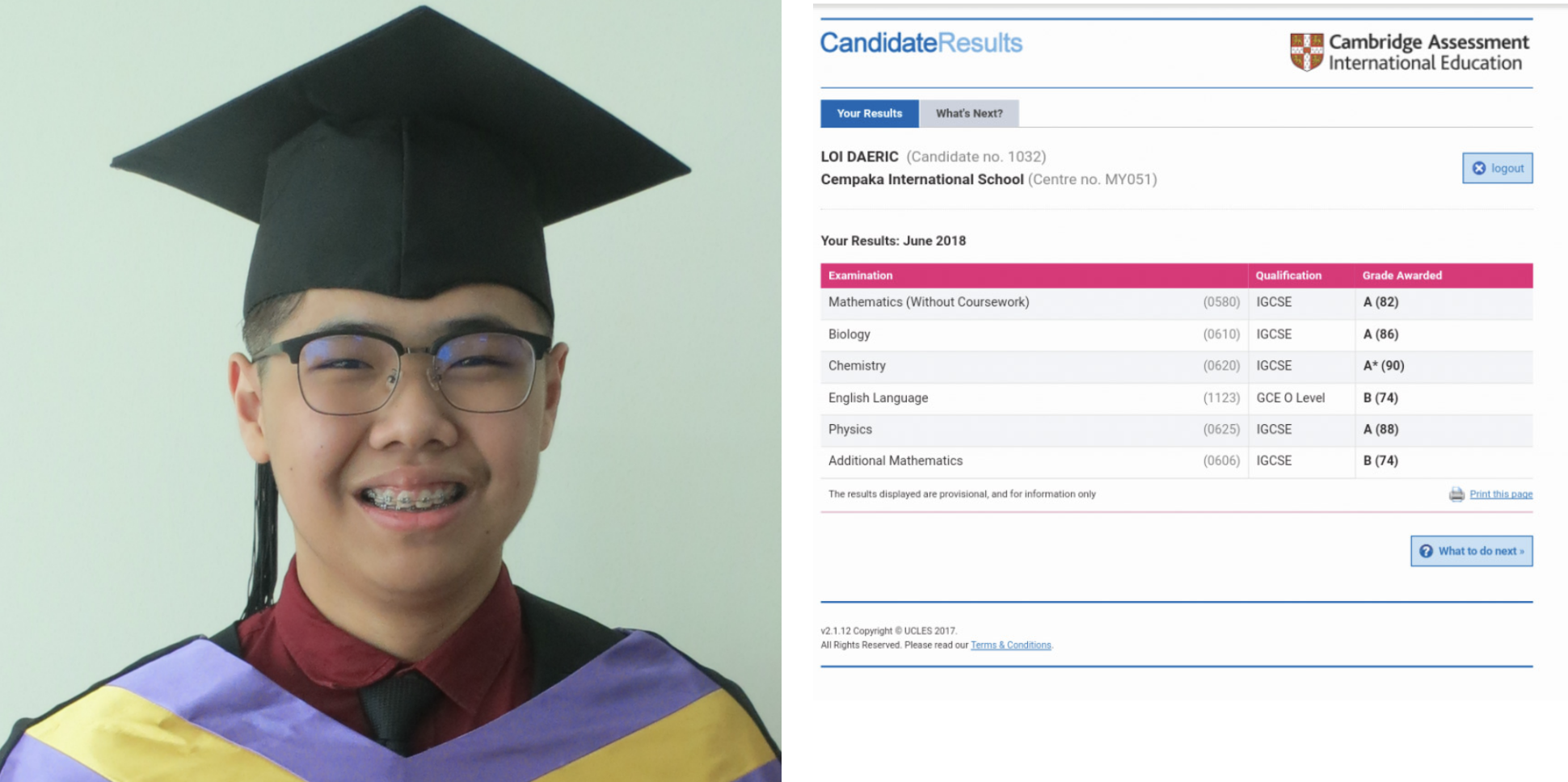
Task: Log out using the logout button
Action: [x=1498, y=168]
